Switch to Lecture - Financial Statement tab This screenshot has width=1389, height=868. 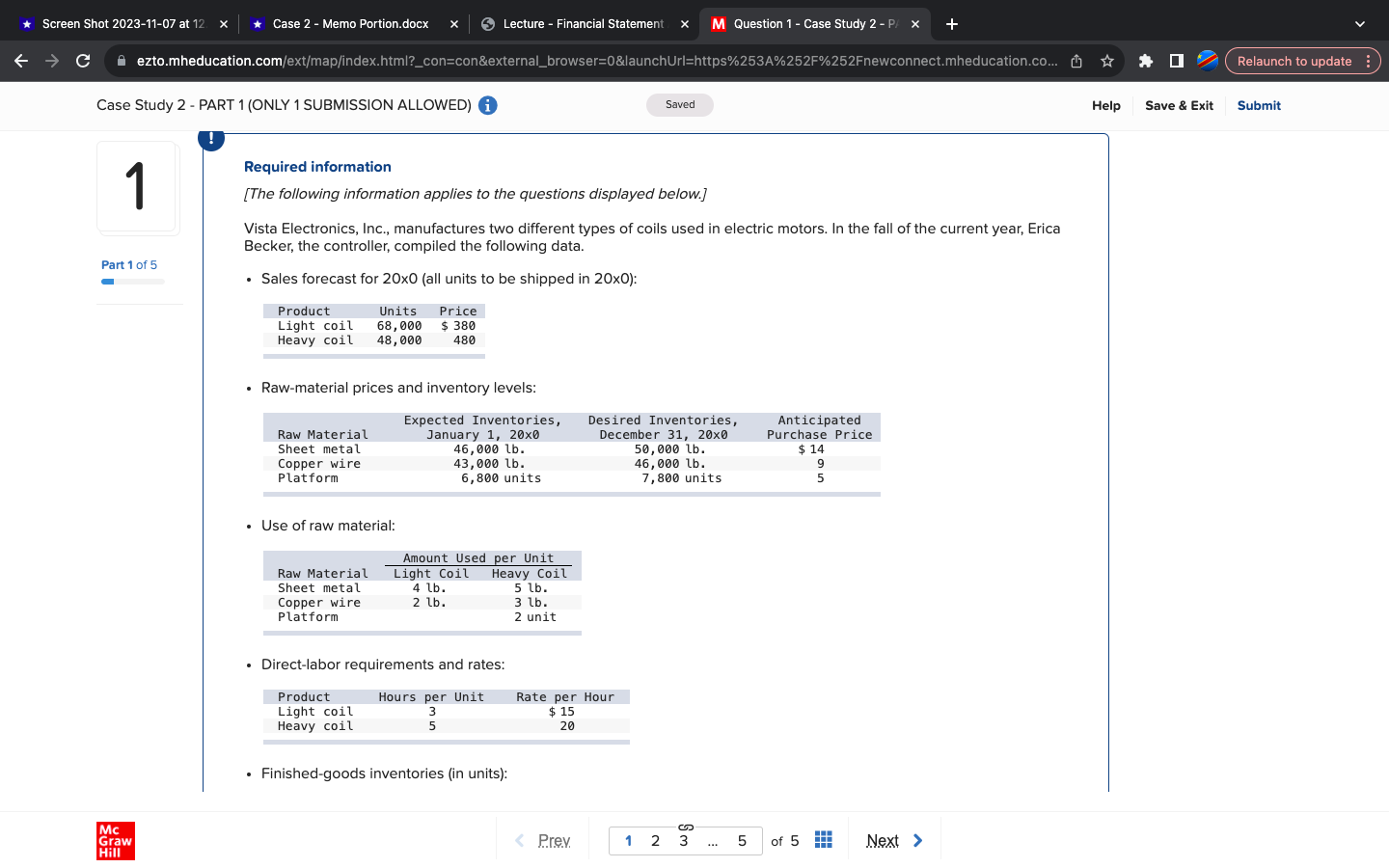click(583, 24)
